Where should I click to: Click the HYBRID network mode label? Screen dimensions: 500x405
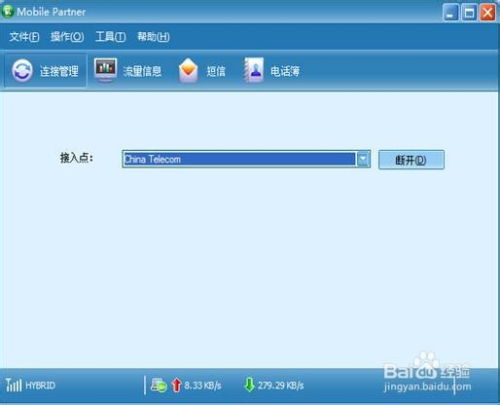40,385
